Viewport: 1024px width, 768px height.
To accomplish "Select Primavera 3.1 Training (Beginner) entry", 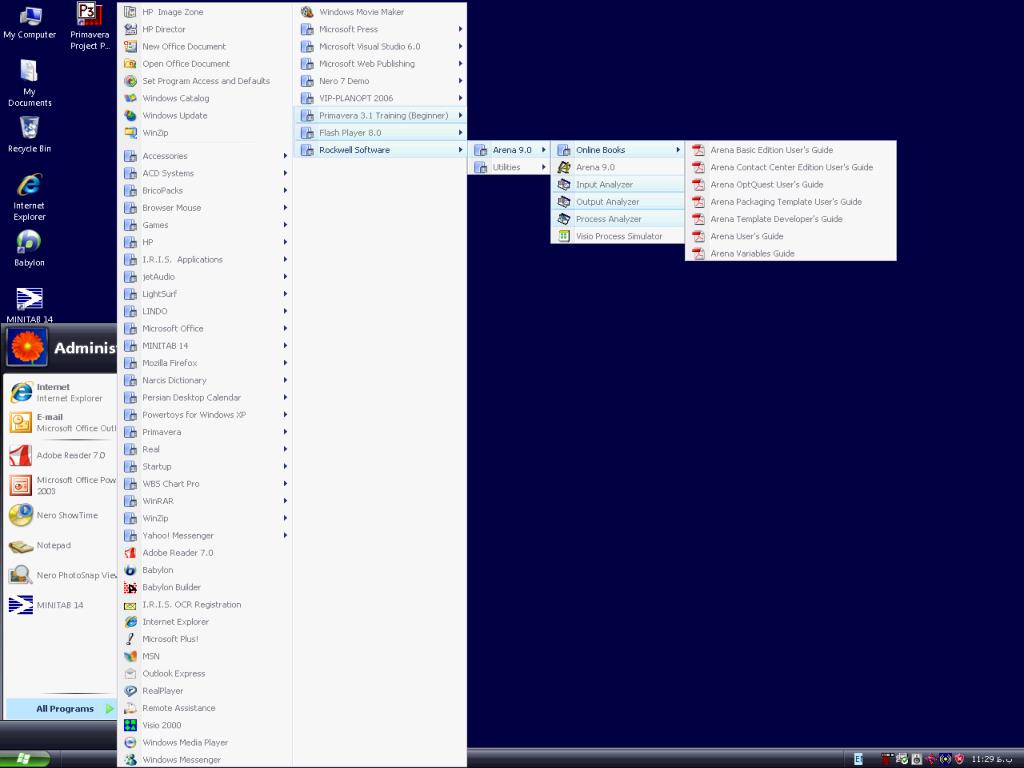I will point(381,115).
